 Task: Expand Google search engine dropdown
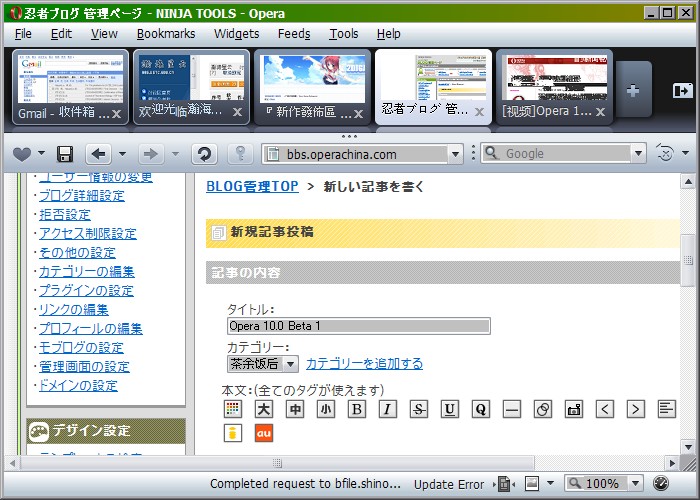click(639, 154)
